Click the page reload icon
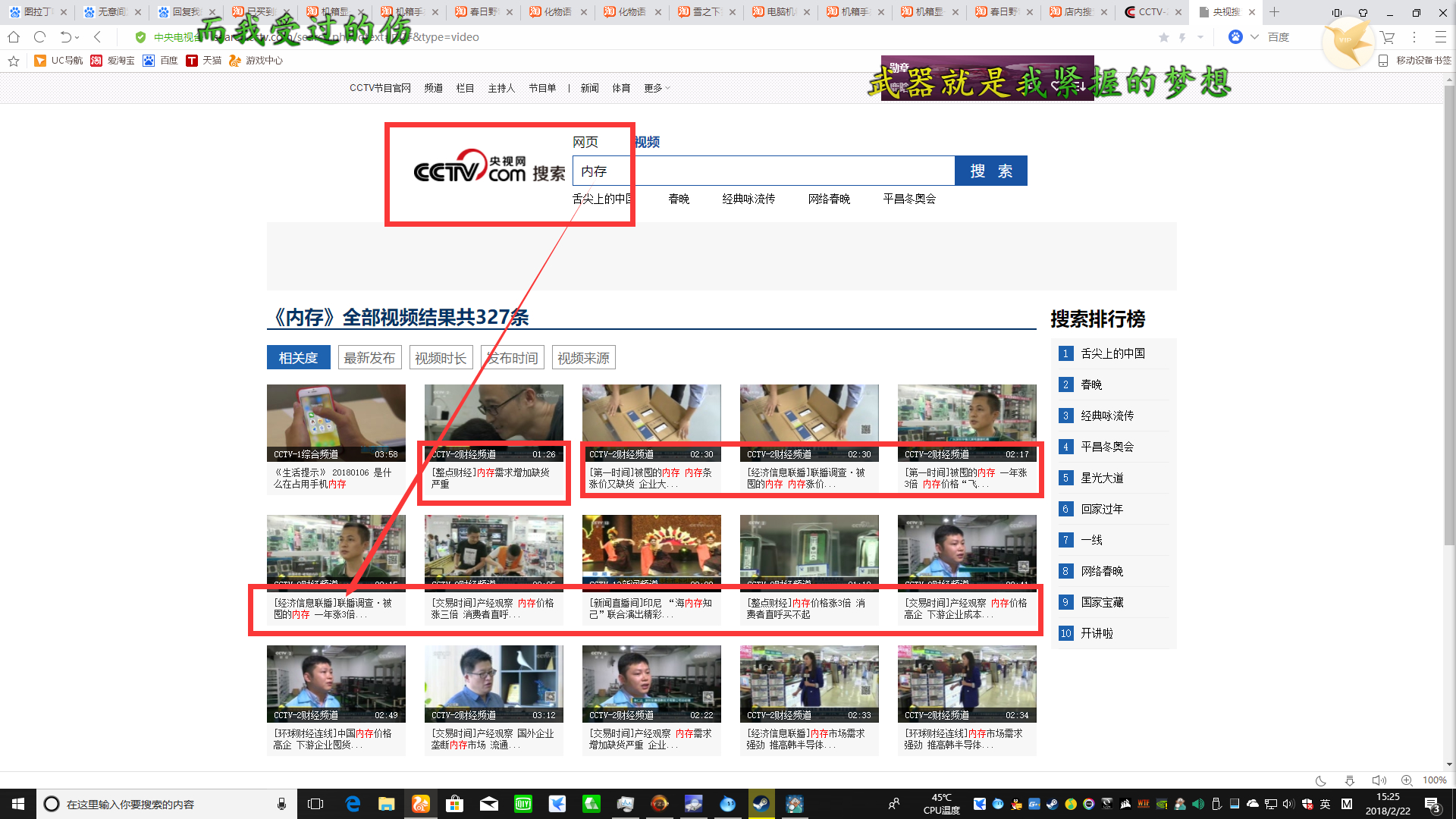The image size is (1456, 819). [x=40, y=37]
